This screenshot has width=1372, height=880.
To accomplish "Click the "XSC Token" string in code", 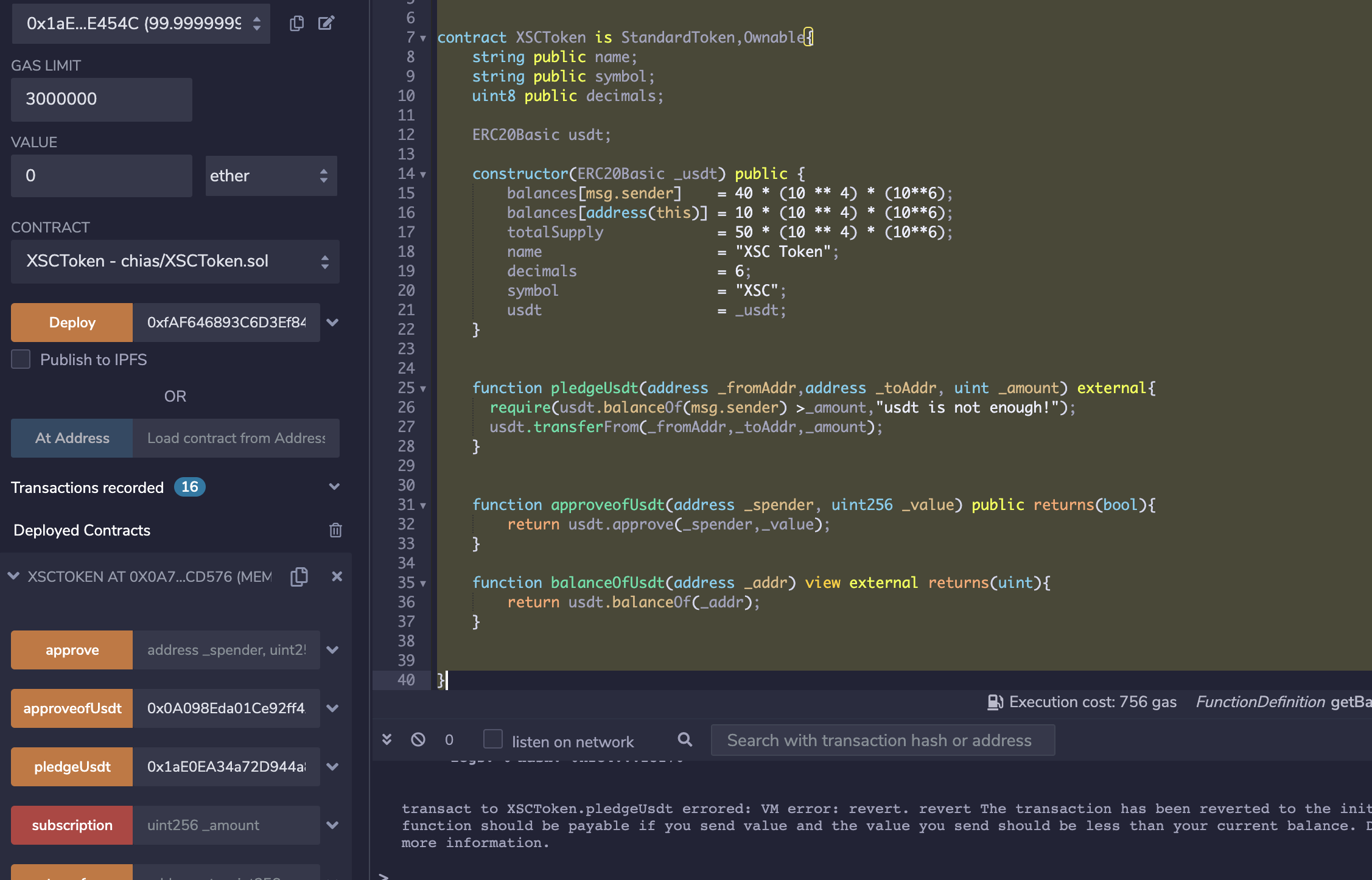I will pos(783,251).
